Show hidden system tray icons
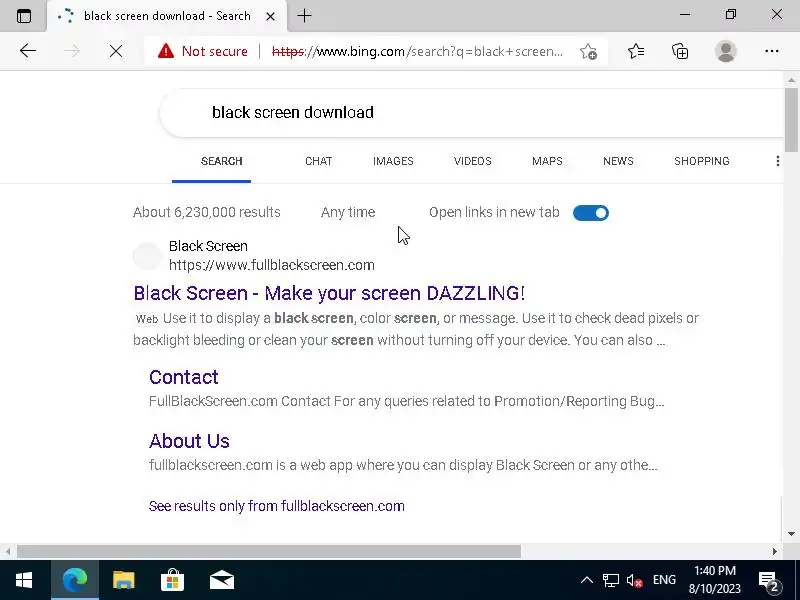The height and width of the screenshot is (600, 800). coord(587,580)
